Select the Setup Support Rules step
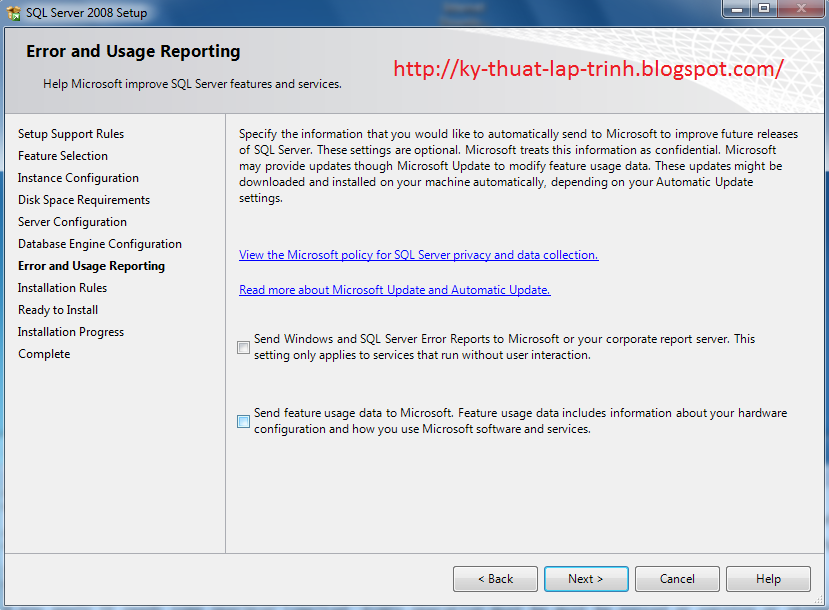The height and width of the screenshot is (610, 829). tap(71, 134)
